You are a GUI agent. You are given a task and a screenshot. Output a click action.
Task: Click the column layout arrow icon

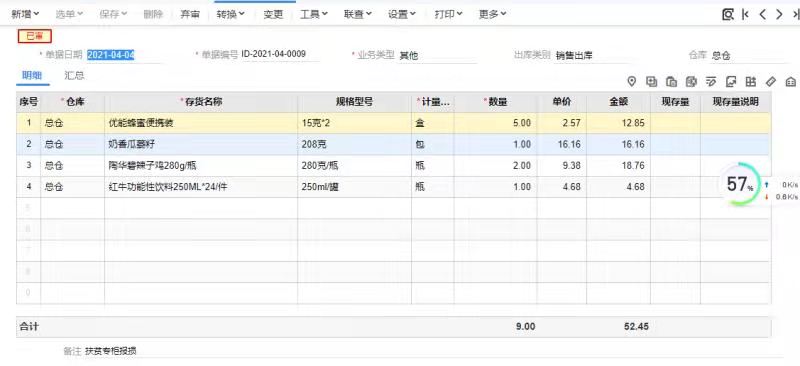[x=751, y=81]
